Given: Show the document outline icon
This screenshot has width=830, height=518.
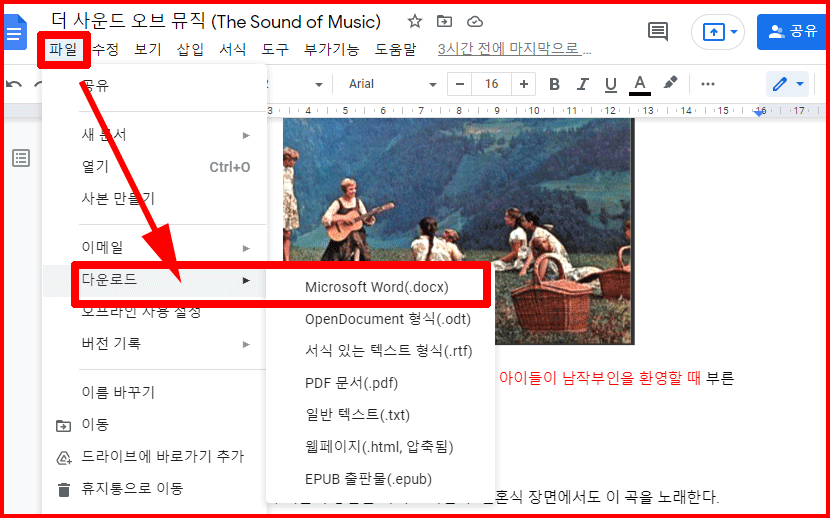Looking at the screenshot, I should click(x=21, y=158).
